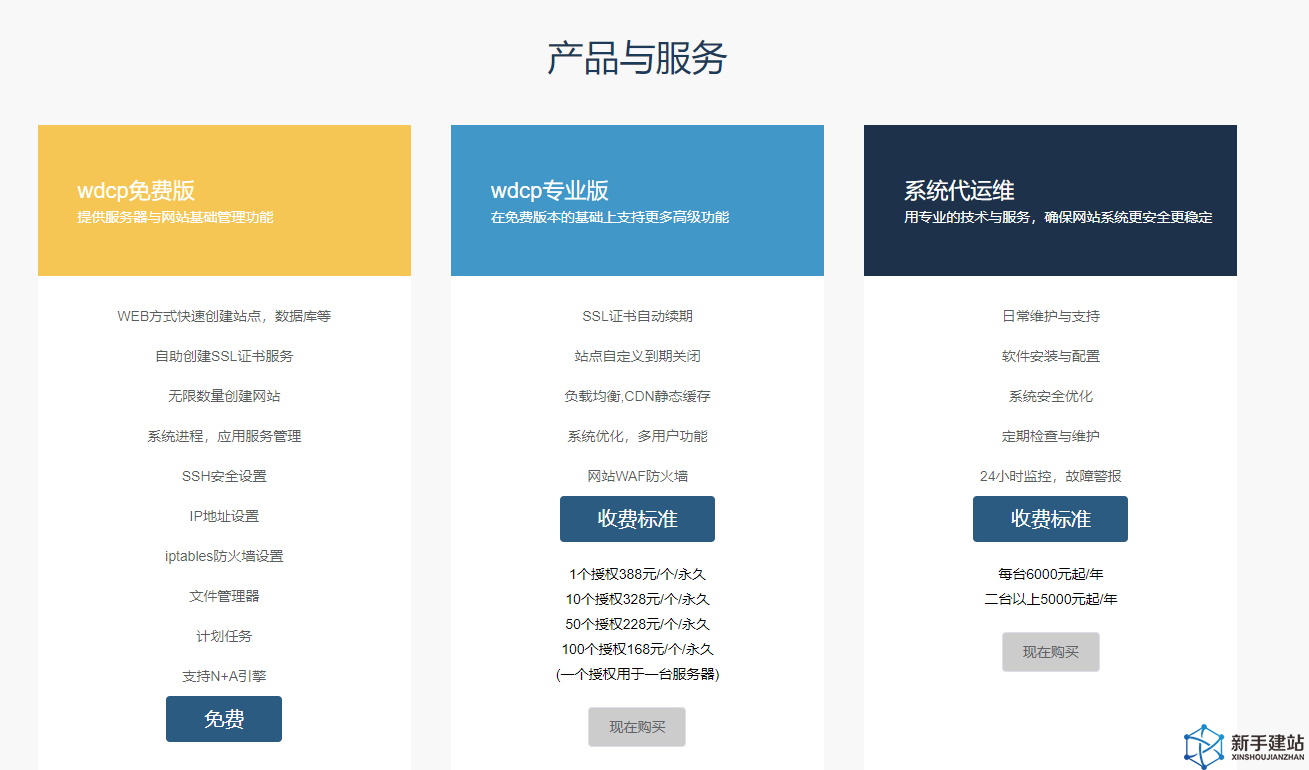Click price line 50个授权228元/个/永久
The image size is (1309, 770).
637,624
